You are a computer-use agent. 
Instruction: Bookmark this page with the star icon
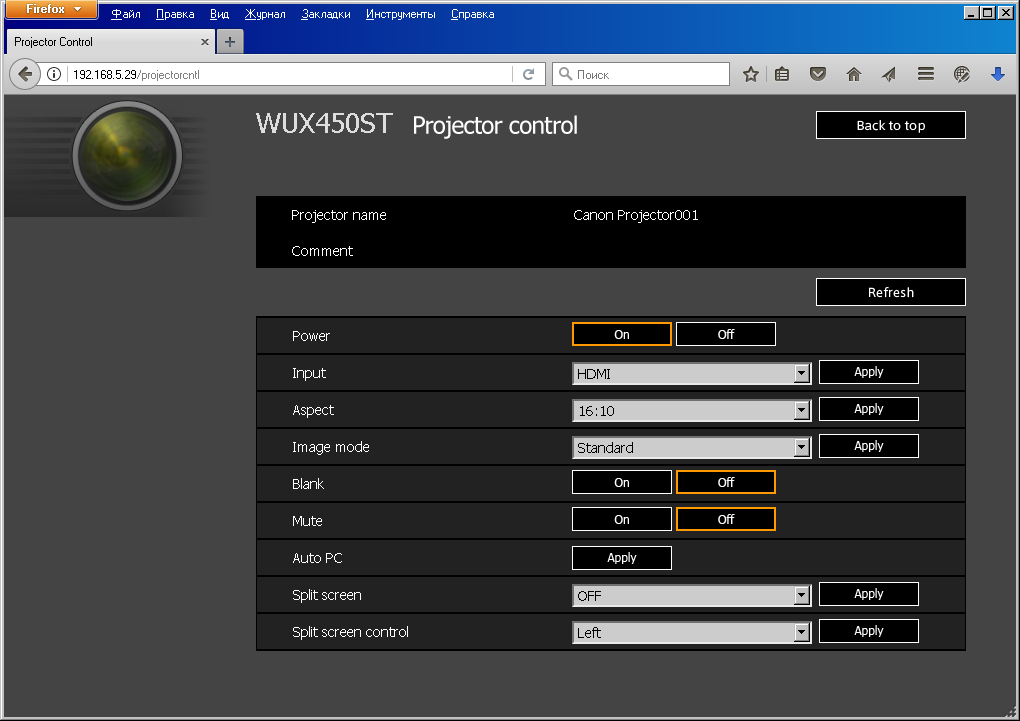click(751, 74)
